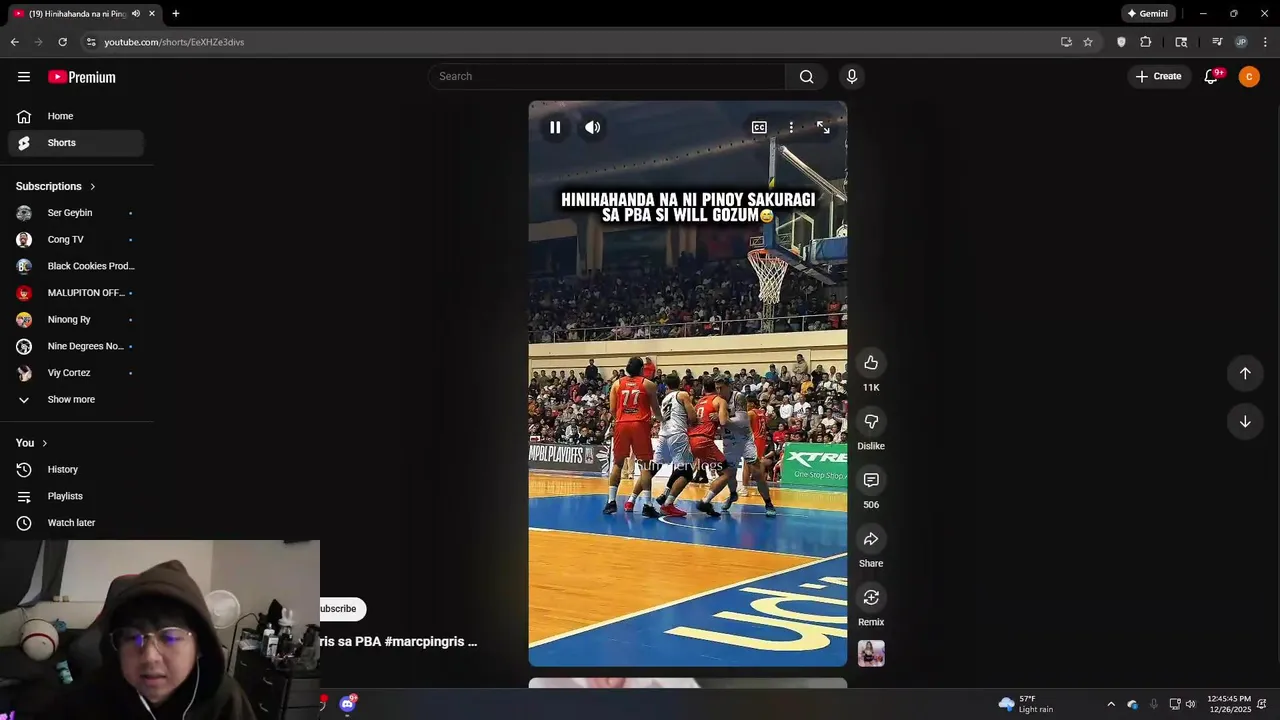This screenshot has height=720, width=1280.
Task: Open the YouTube hamburger guide menu
Action: 24,77
